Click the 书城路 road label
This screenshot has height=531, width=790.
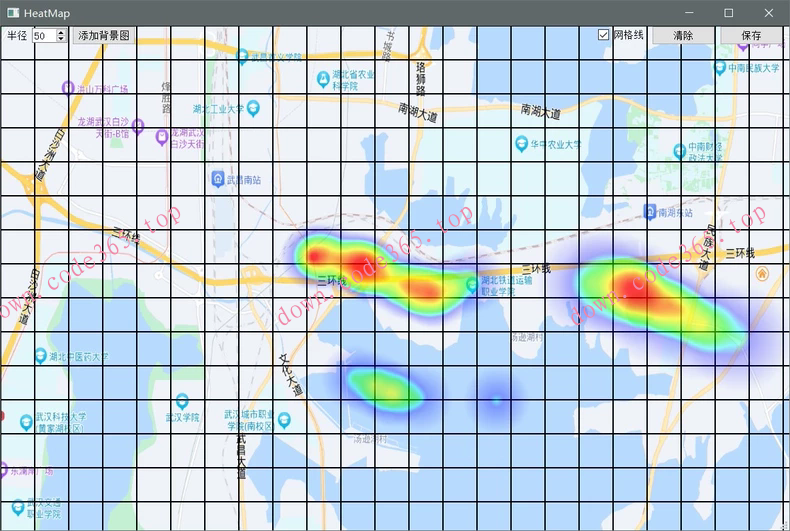(x=388, y=46)
